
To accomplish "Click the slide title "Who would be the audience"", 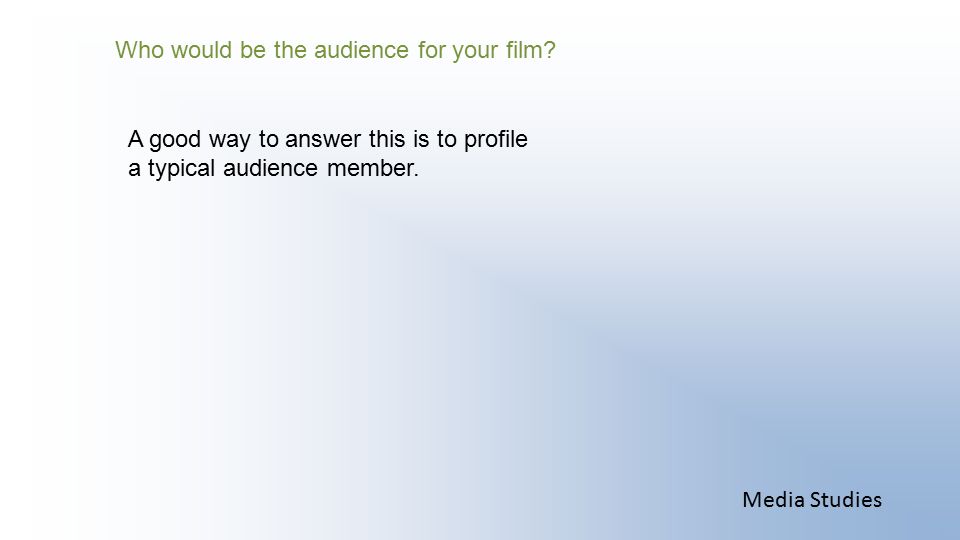I will point(335,50).
